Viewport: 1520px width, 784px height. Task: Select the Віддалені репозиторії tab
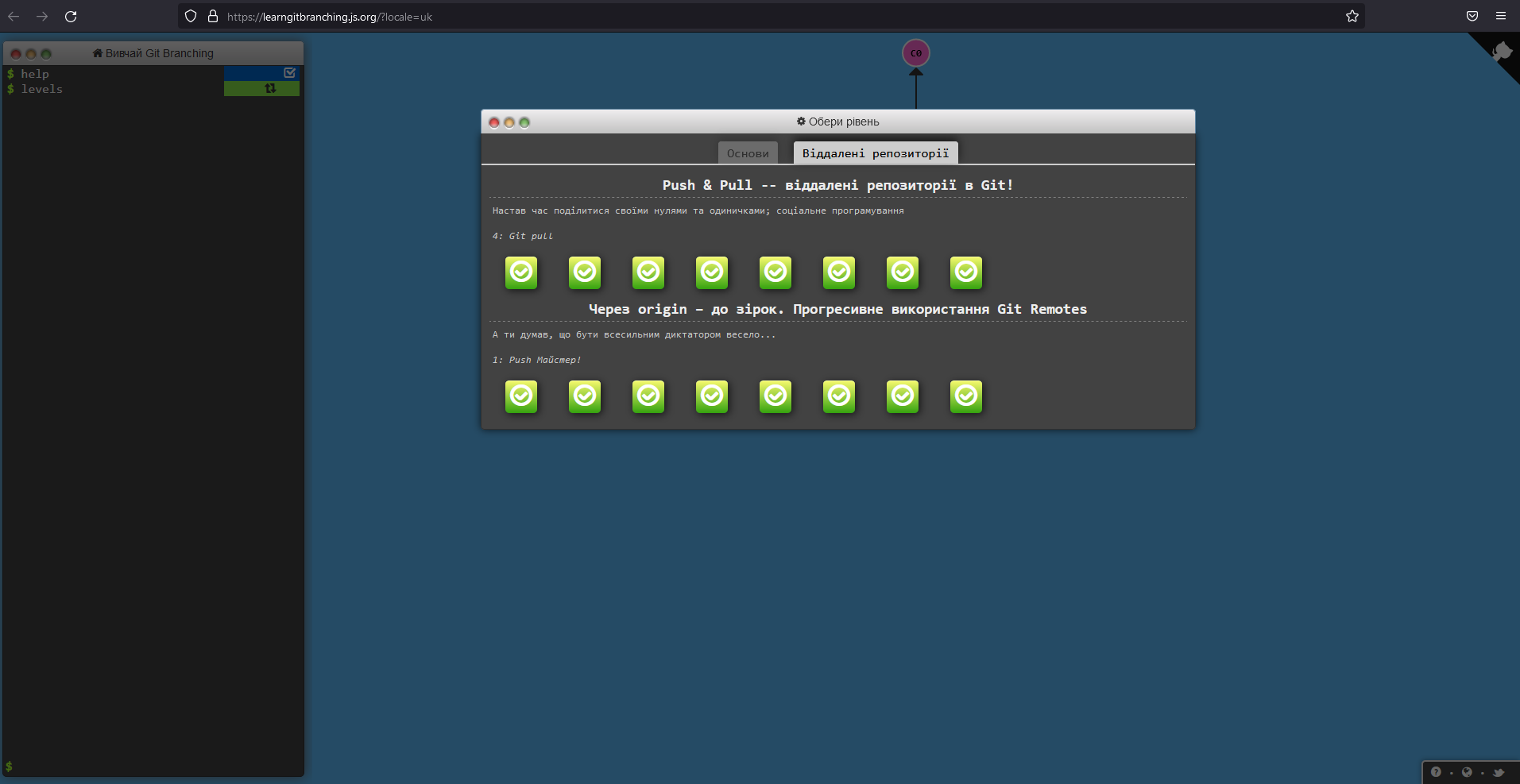[876, 153]
